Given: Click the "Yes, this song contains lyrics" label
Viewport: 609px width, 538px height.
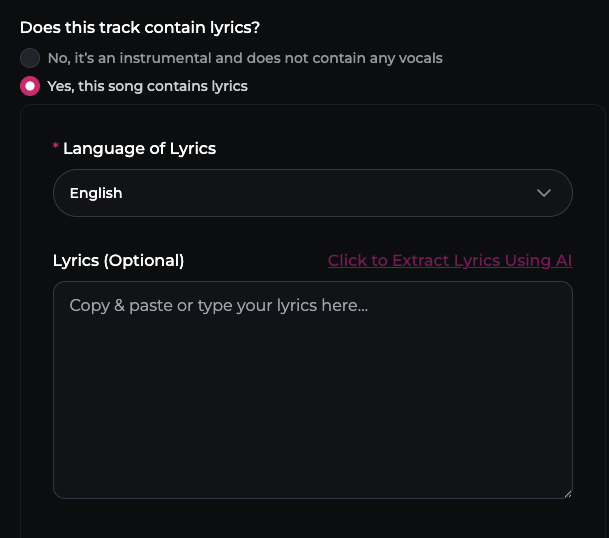Looking at the screenshot, I should click(147, 86).
